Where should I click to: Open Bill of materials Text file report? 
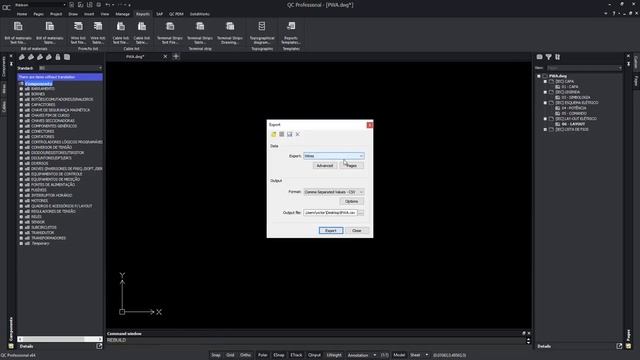click(18, 32)
